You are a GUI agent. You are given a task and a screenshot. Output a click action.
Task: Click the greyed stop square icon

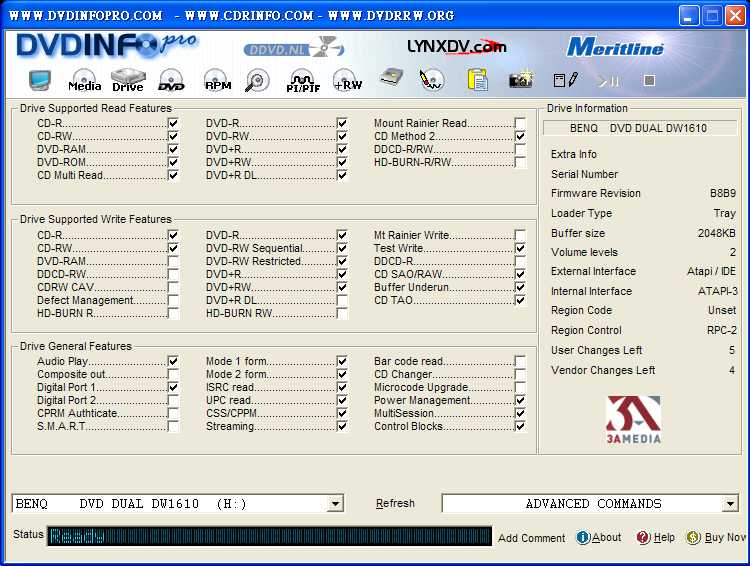click(x=649, y=80)
